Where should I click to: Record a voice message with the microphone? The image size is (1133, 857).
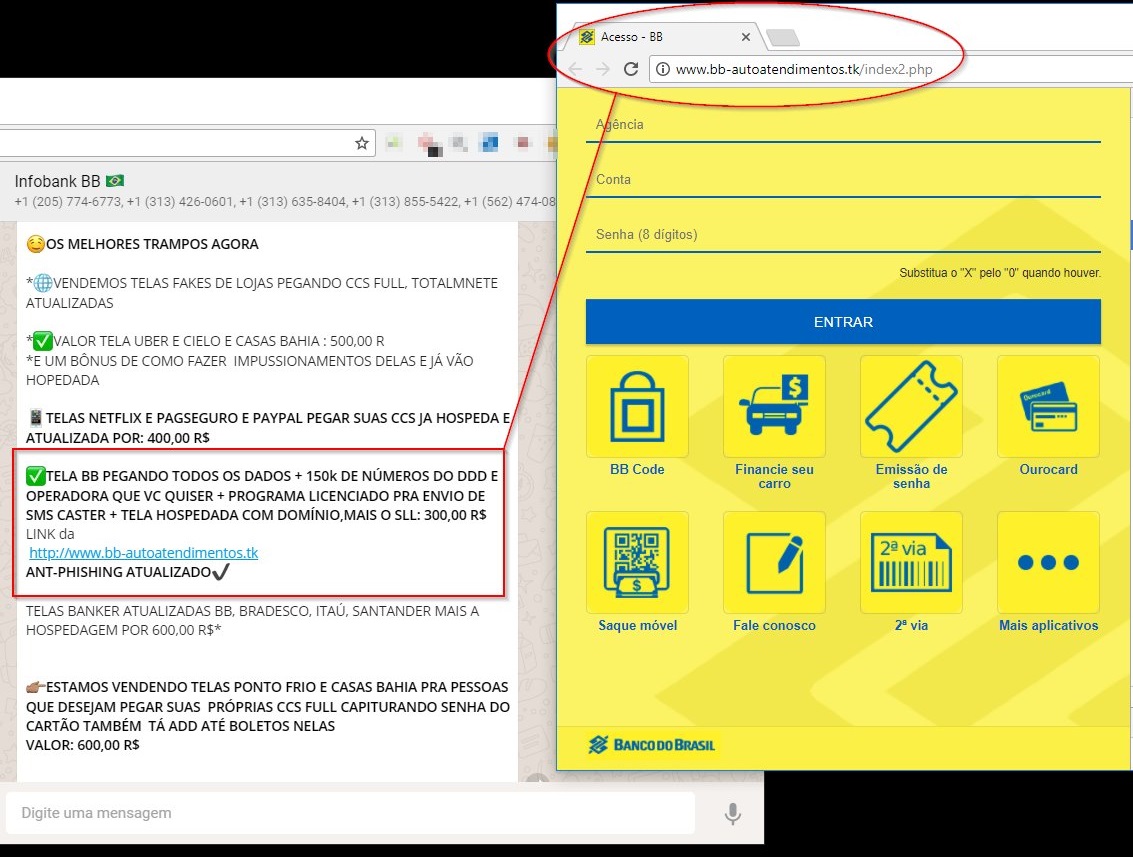[733, 813]
